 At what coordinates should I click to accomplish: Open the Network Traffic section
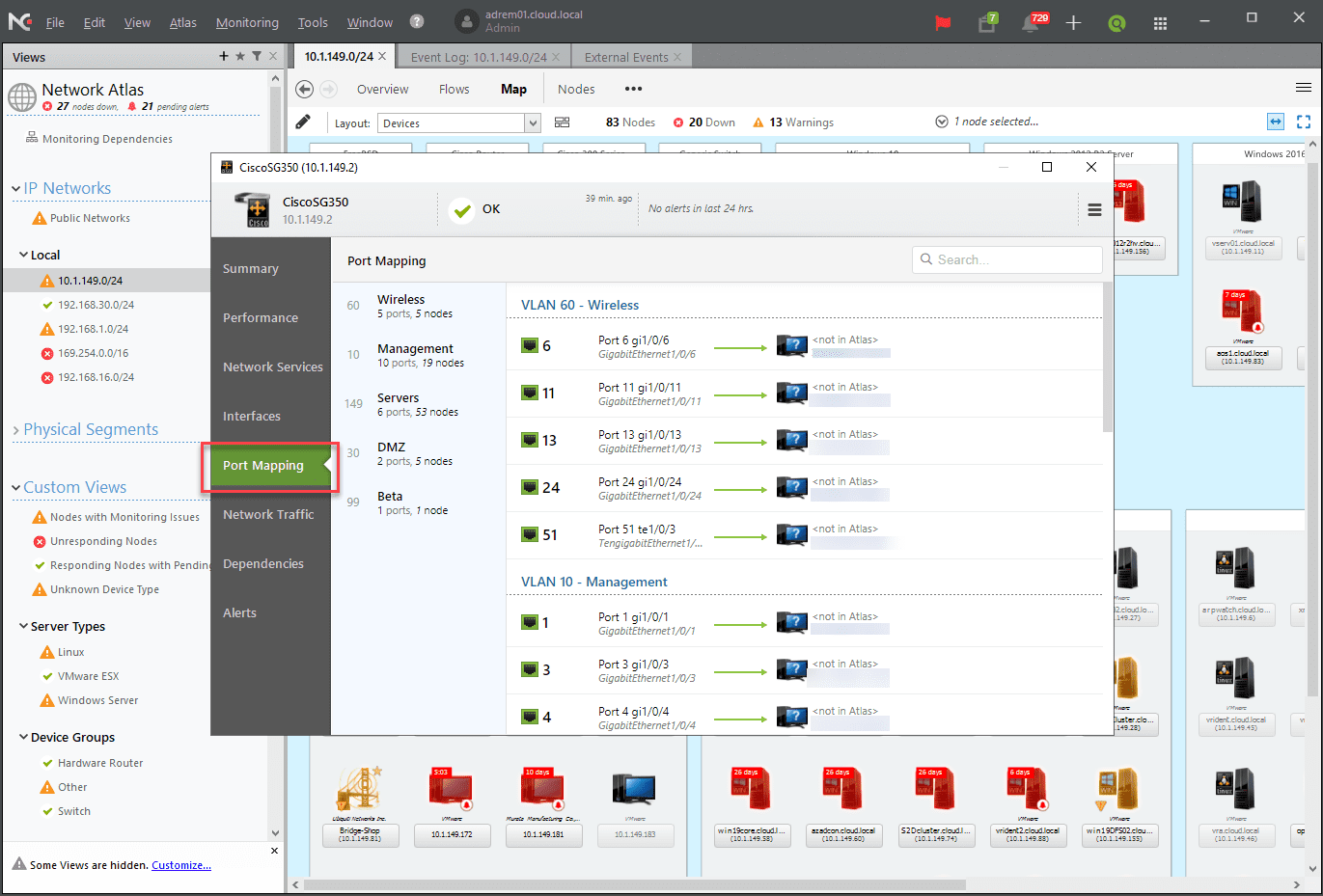click(x=268, y=514)
